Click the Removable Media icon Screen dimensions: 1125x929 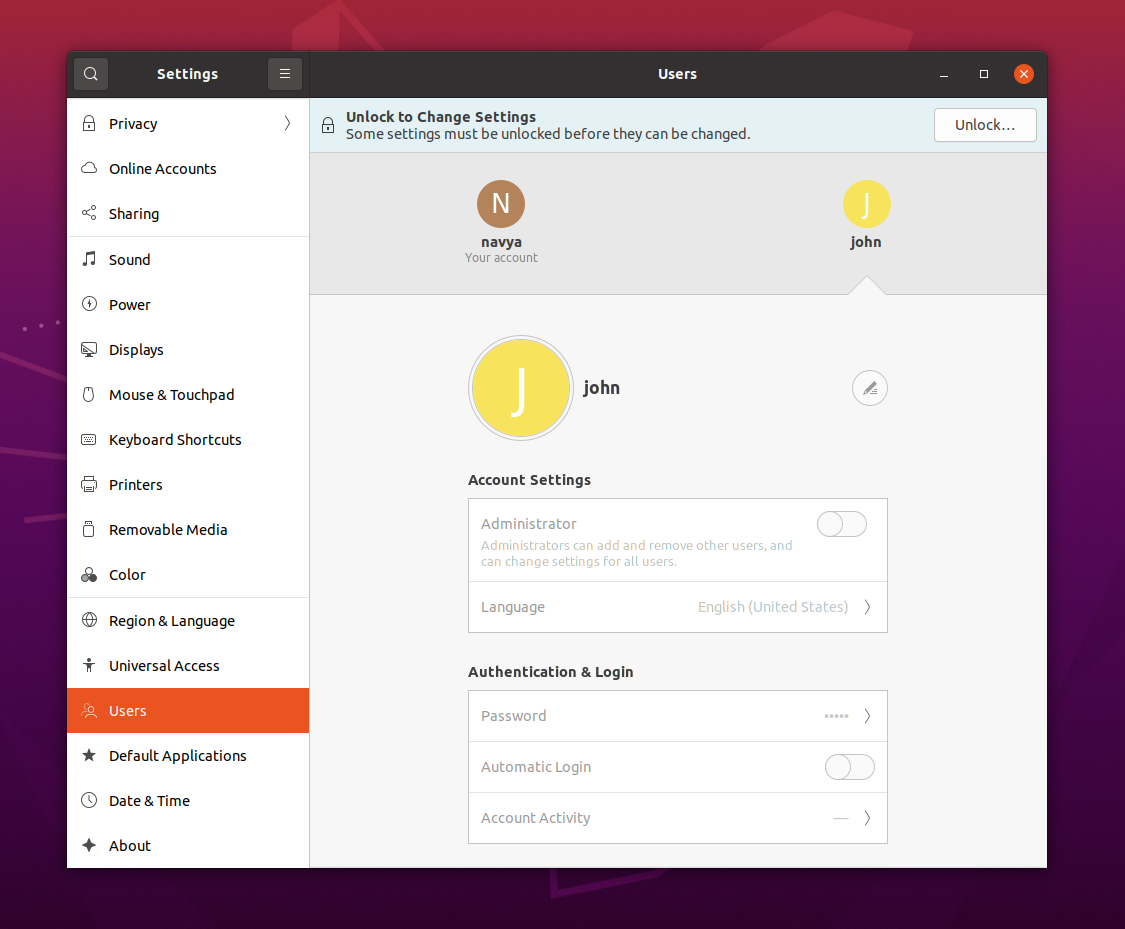click(89, 529)
